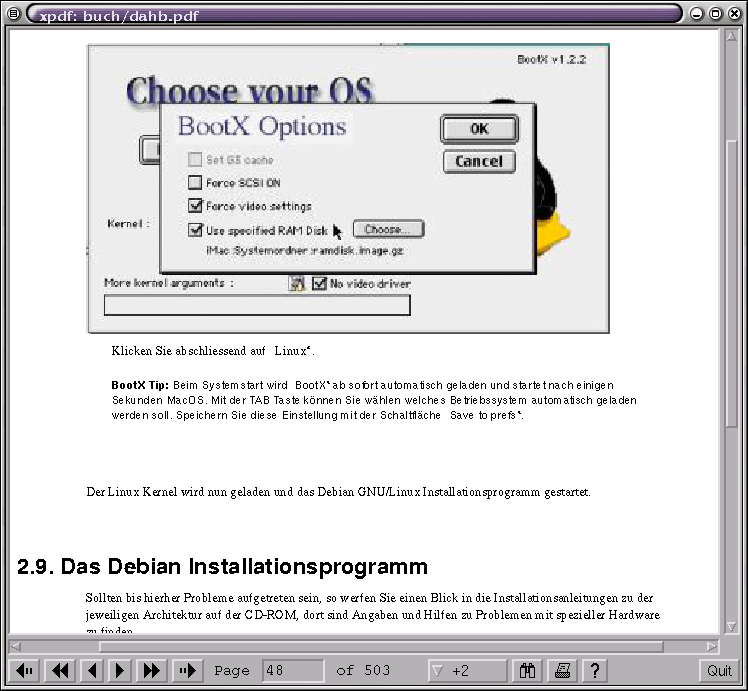Click OK in the pictured BootX Options dialog
Viewport: 748px width, 691px height.
479,129
